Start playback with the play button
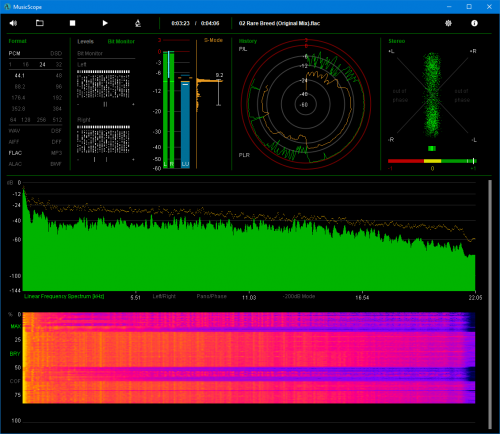This screenshot has height=434, width=500. pos(105,23)
